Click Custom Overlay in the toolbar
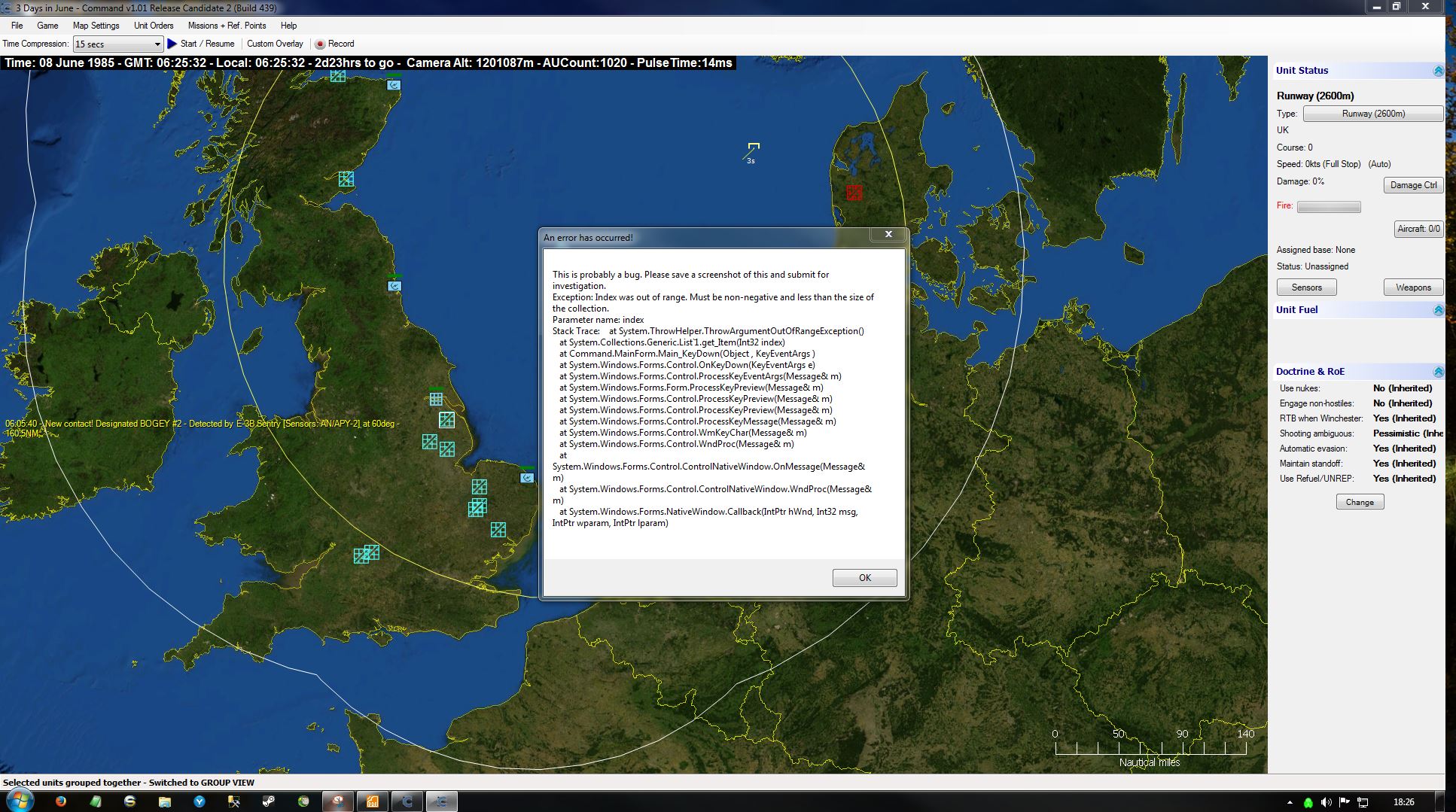This screenshot has width=1456, height=812. [275, 44]
